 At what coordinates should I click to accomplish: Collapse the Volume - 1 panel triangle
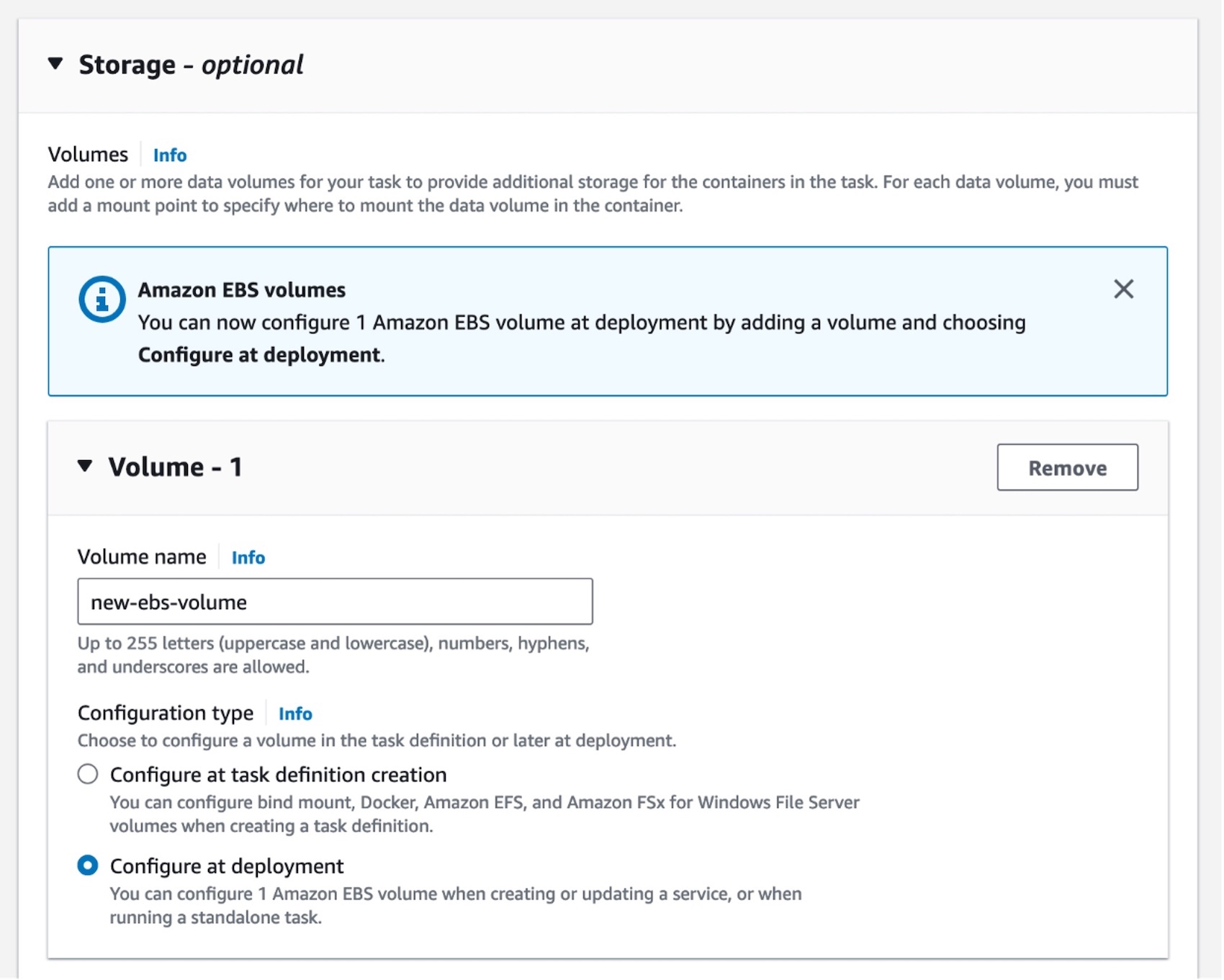point(85,467)
